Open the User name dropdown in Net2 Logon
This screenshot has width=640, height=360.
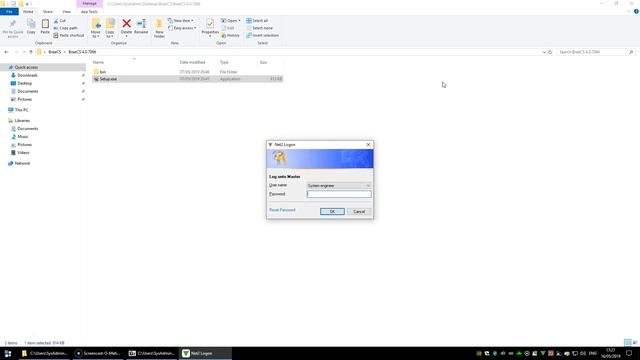pos(339,186)
